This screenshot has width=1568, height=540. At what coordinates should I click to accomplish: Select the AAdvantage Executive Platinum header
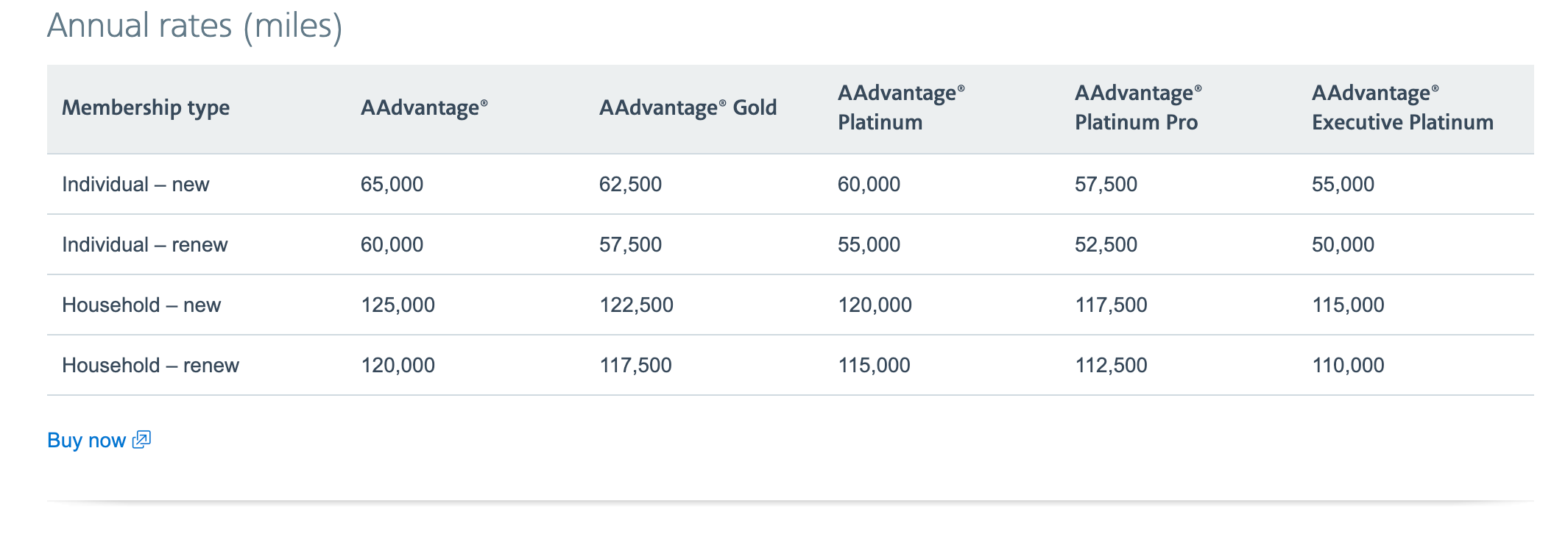[1402, 107]
